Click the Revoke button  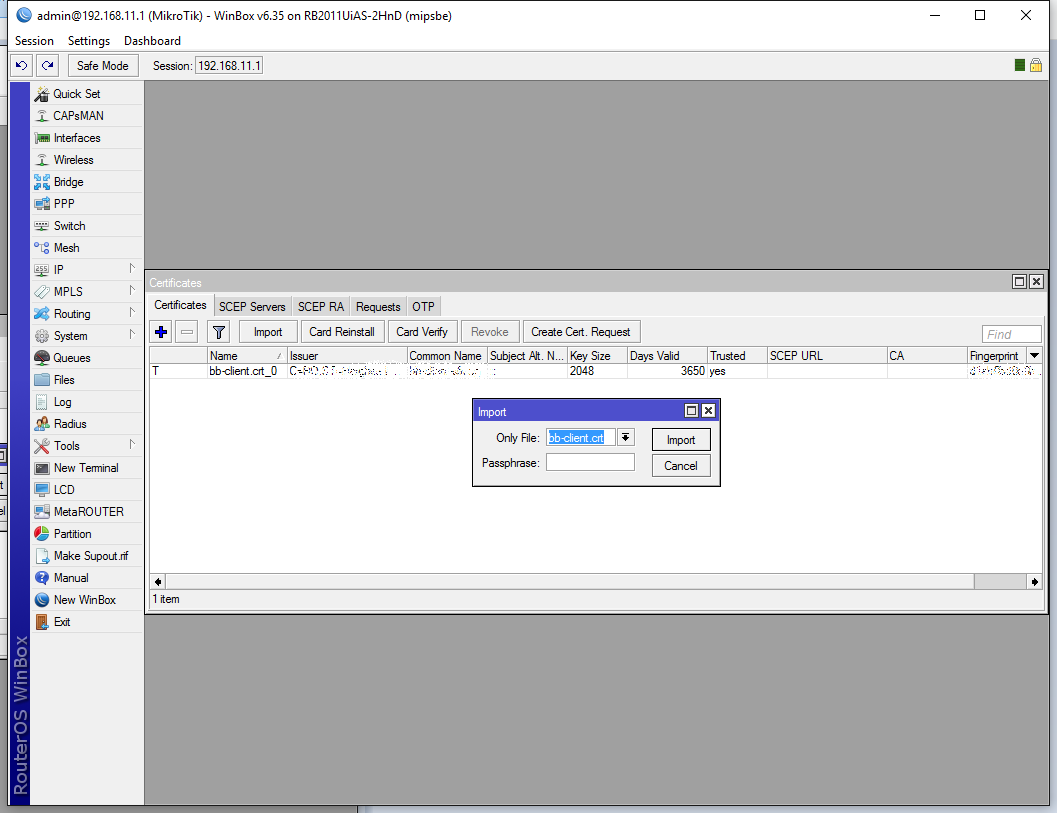(x=490, y=332)
